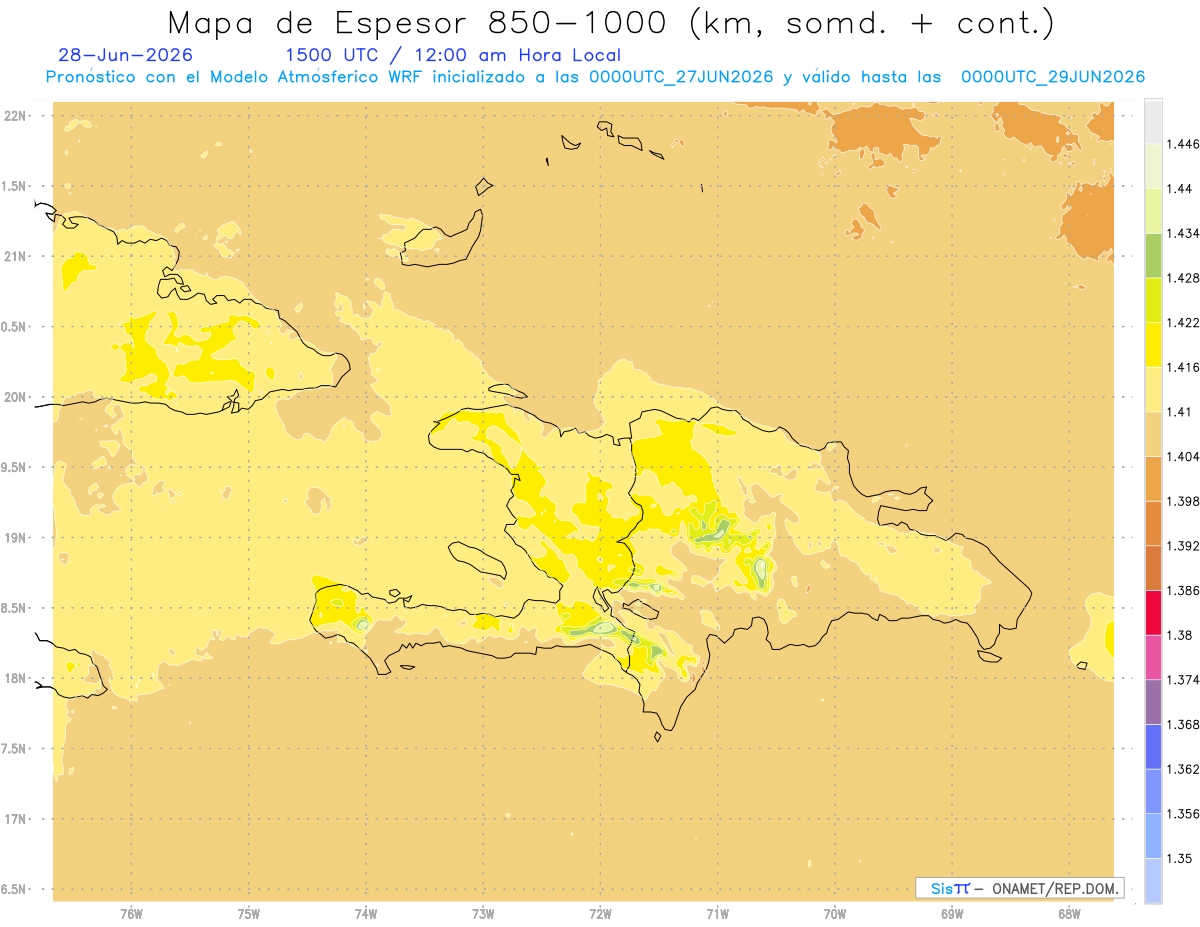Click legend value '1.422'
Image resolution: width=1200 pixels, height=927 pixels.
(1184, 322)
